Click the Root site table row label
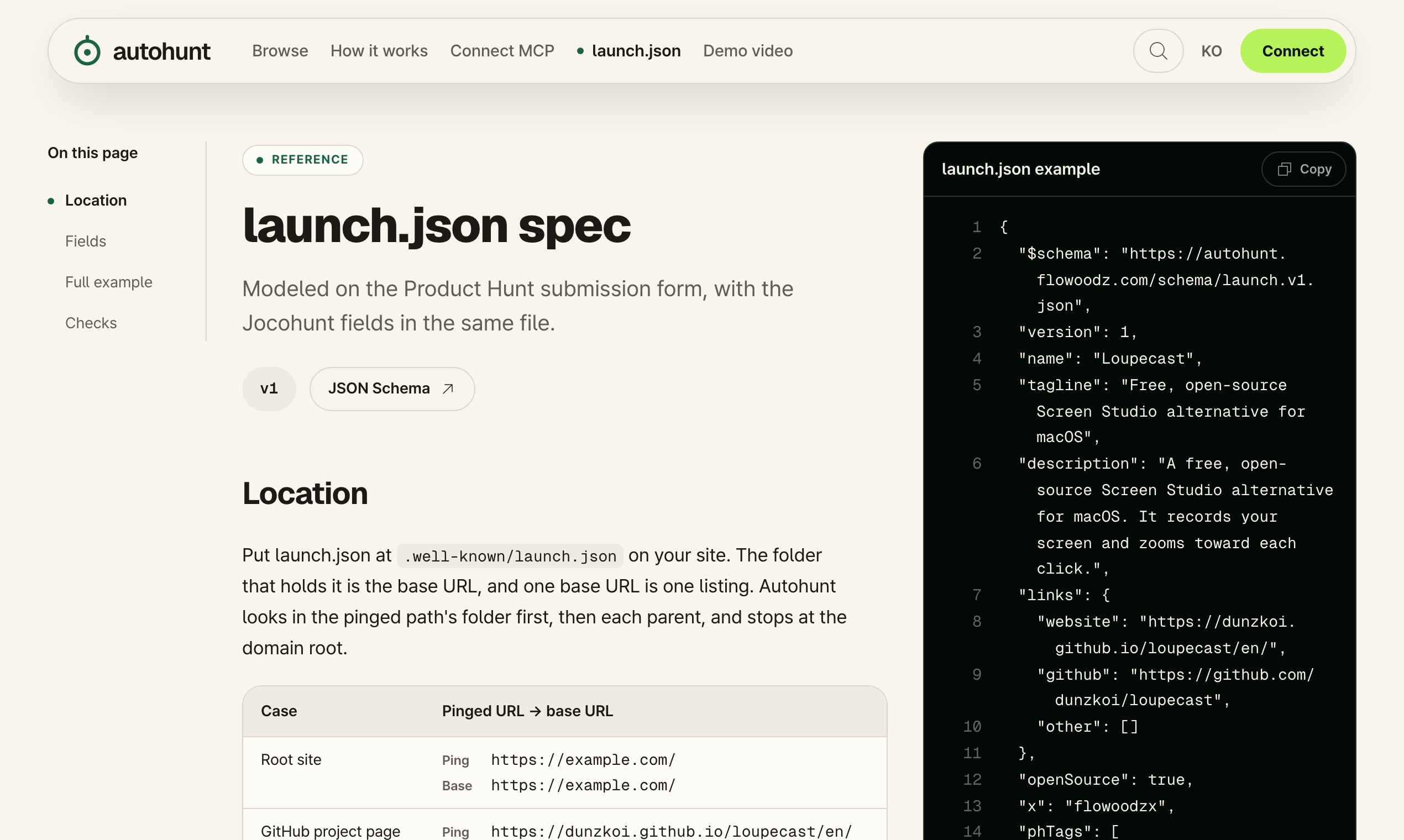This screenshot has width=1404, height=840. click(291, 760)
